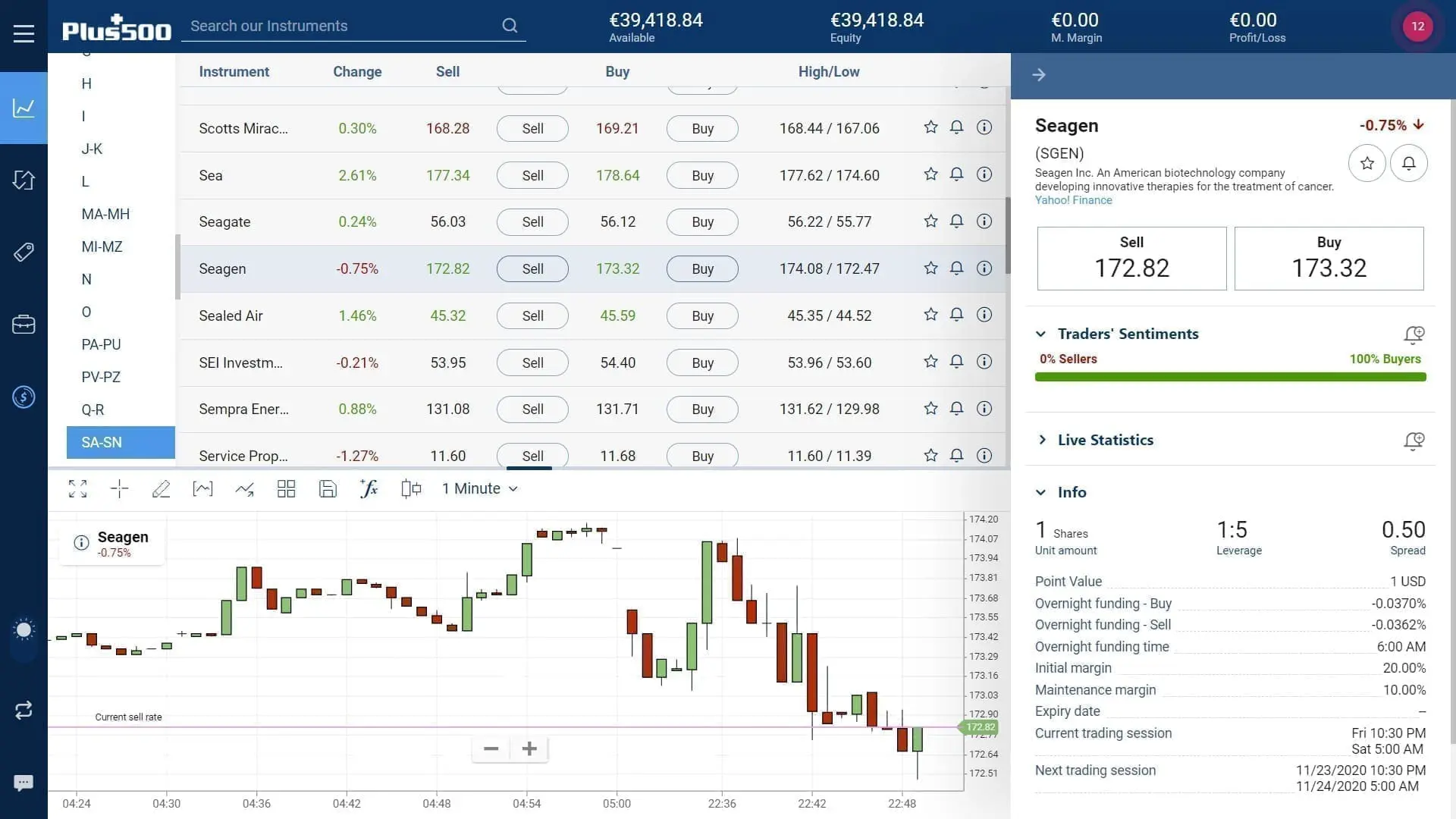Click the candlestick buy/sell chart icon
The image size is (1456, 819).
[411, 489]
